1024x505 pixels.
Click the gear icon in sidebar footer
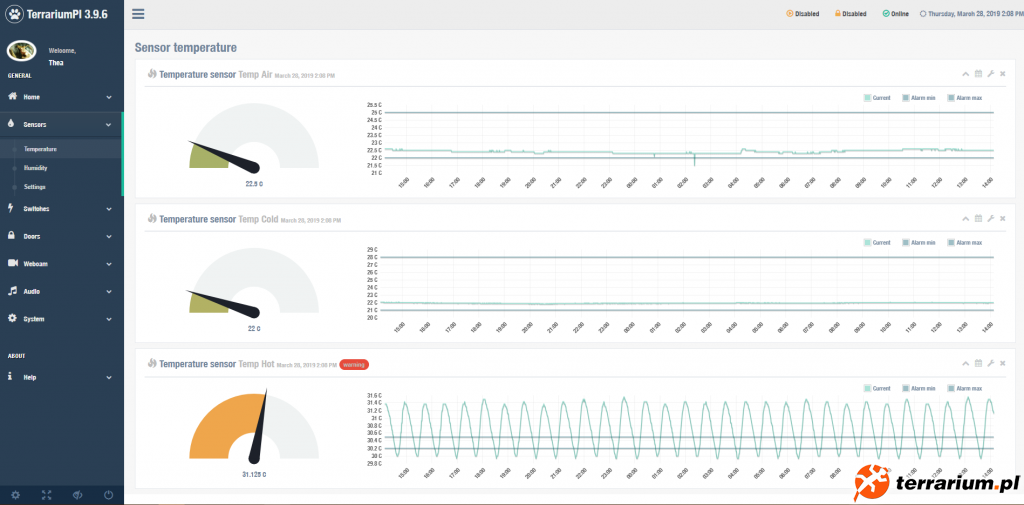[15, 495]
